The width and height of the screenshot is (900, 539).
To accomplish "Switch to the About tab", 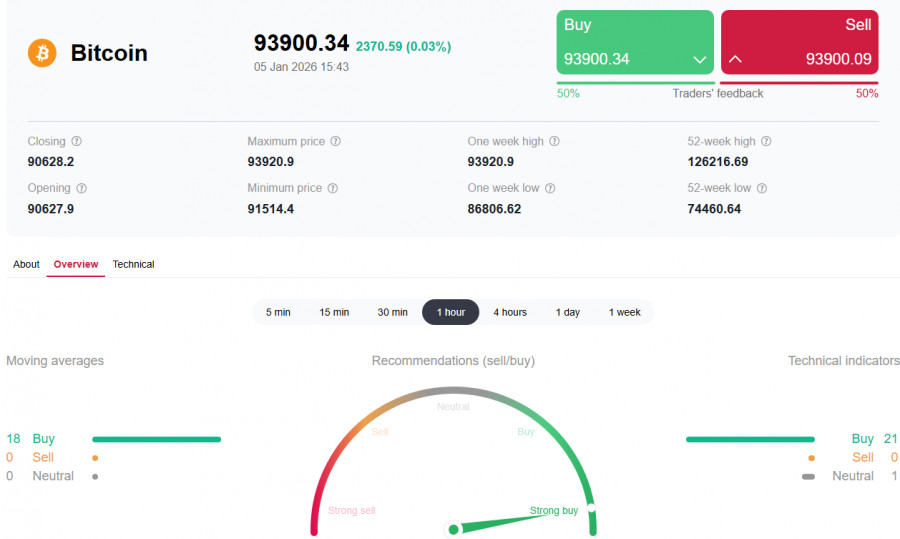I will [x=26, y=264].
